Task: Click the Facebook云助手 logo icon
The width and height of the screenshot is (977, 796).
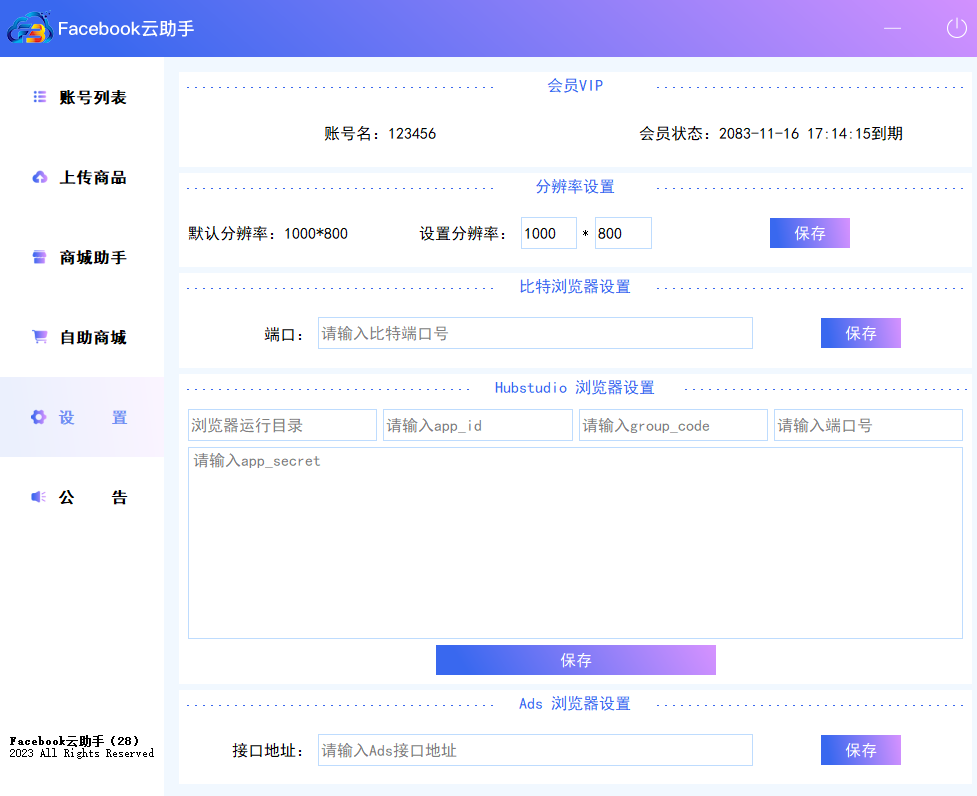Action: coord(29,29)
